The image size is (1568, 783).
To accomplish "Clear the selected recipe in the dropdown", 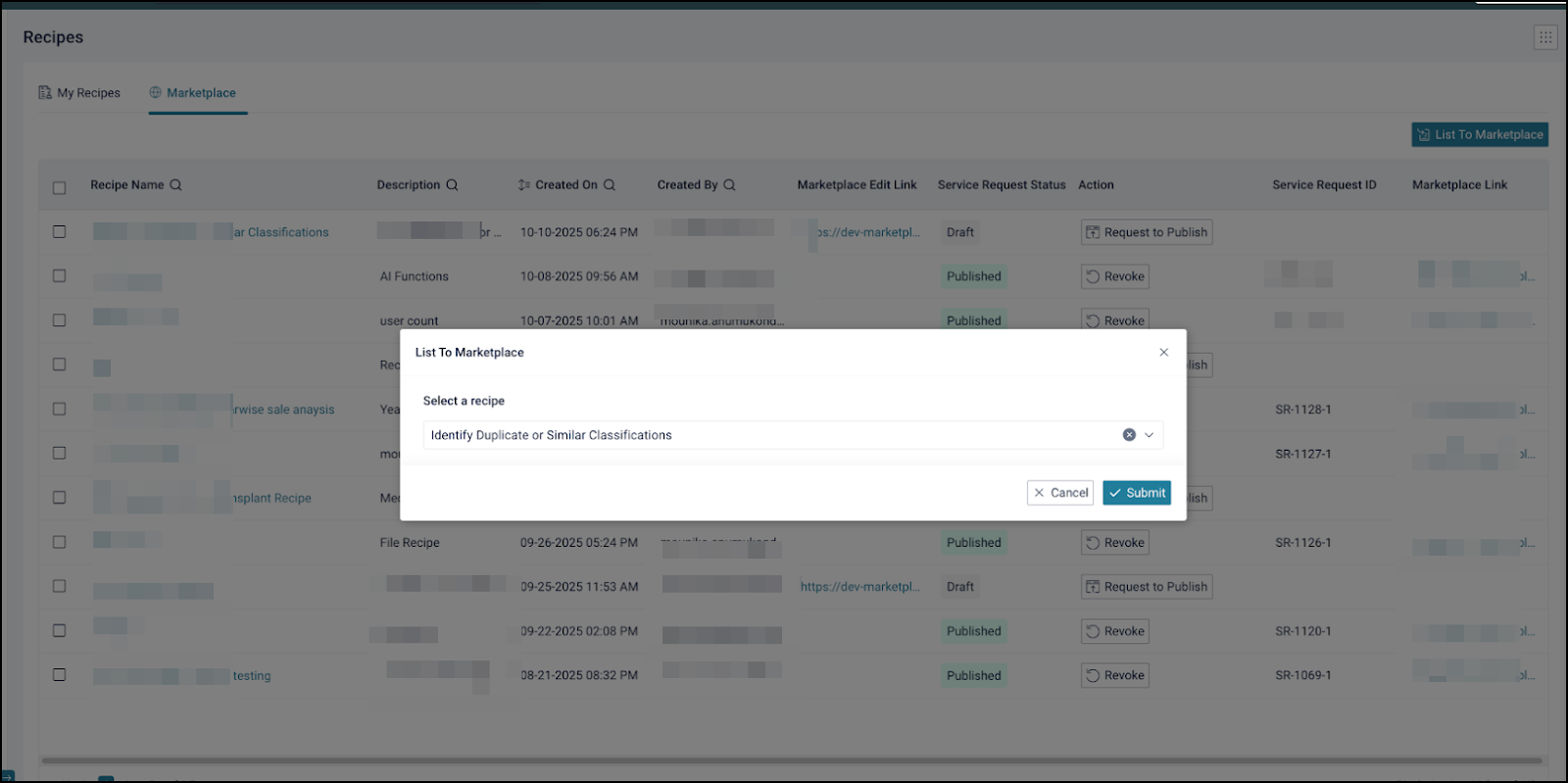I will click(x=1129, y=435).
